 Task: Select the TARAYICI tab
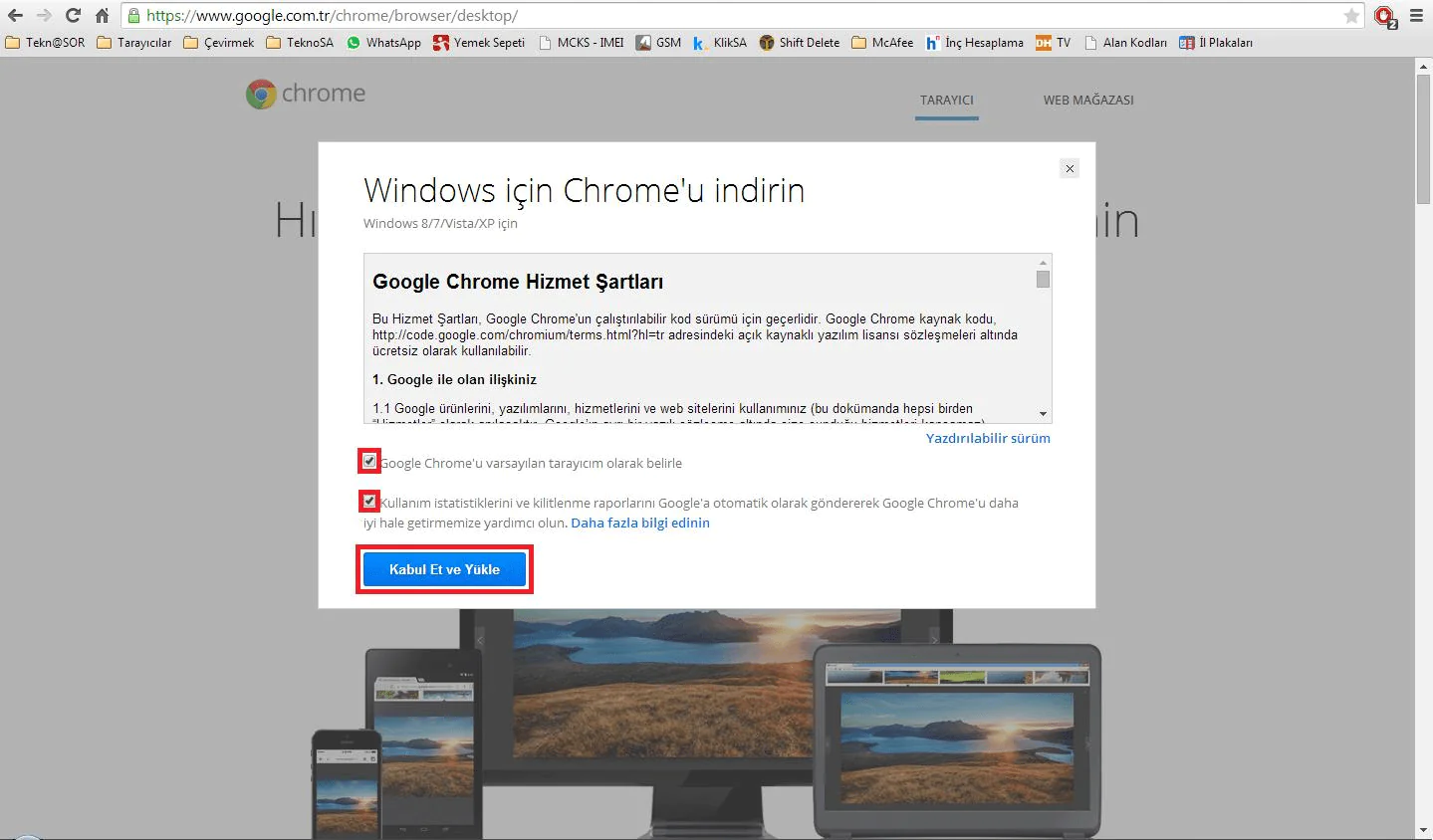click(945, 100)
